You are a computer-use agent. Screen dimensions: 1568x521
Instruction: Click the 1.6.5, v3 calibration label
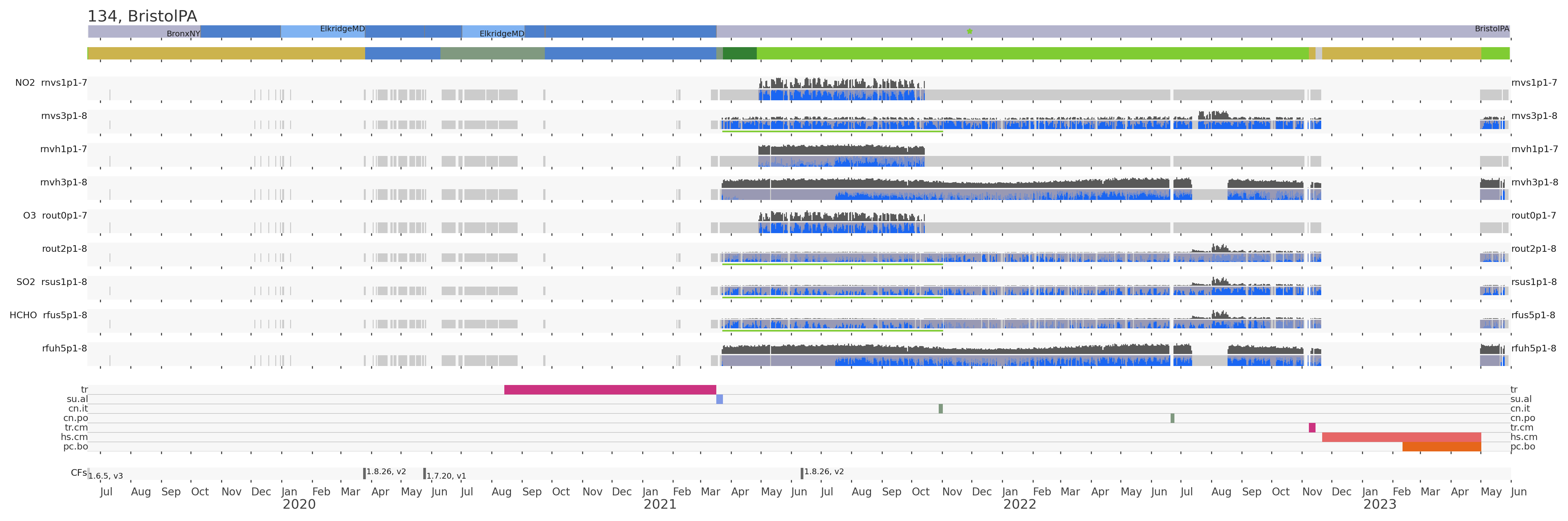point(105,476)
